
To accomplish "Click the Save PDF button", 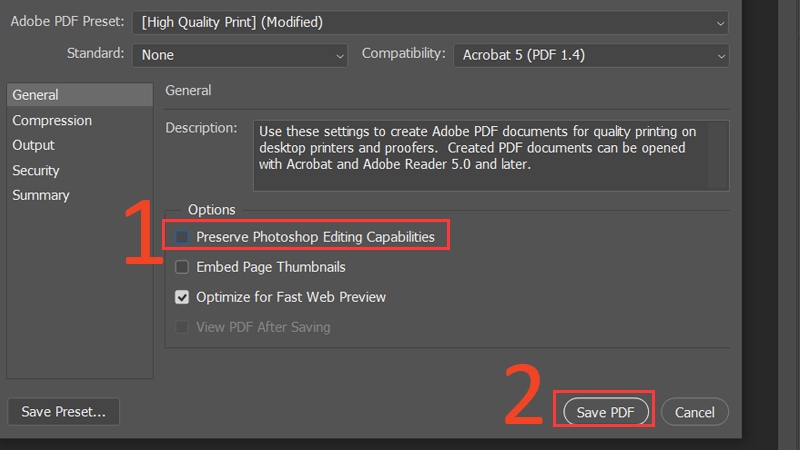I will [606, 412].
